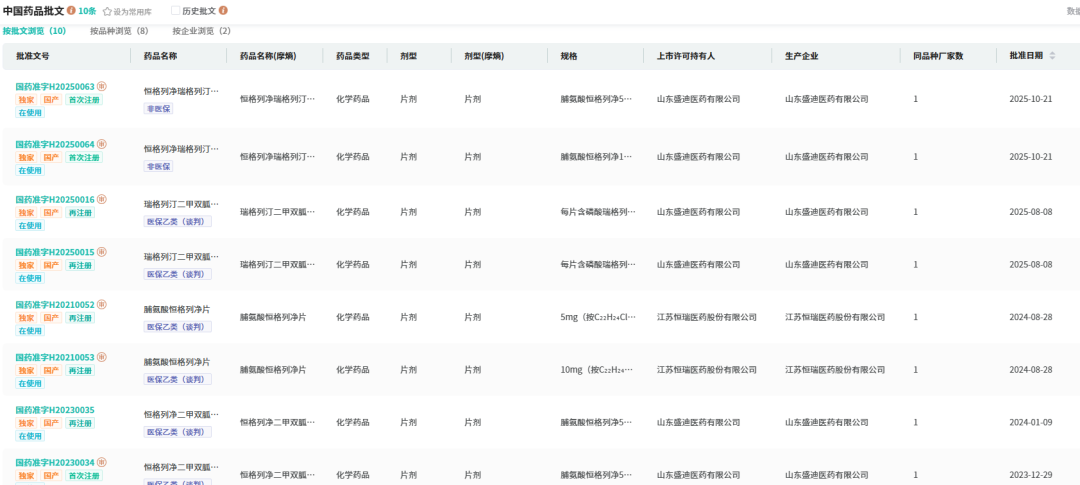Click the circular badge icon after 国药准字H20250016
This screenshot has height=485, width=1080.
(x=102, y=199)
